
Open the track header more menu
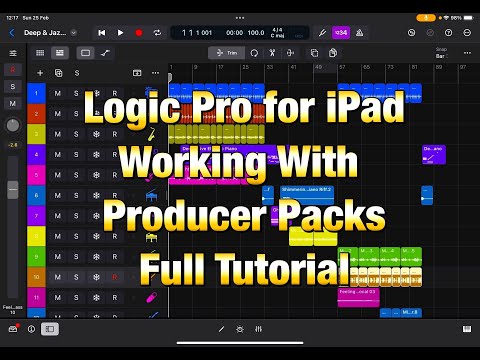tap(155, 73)
